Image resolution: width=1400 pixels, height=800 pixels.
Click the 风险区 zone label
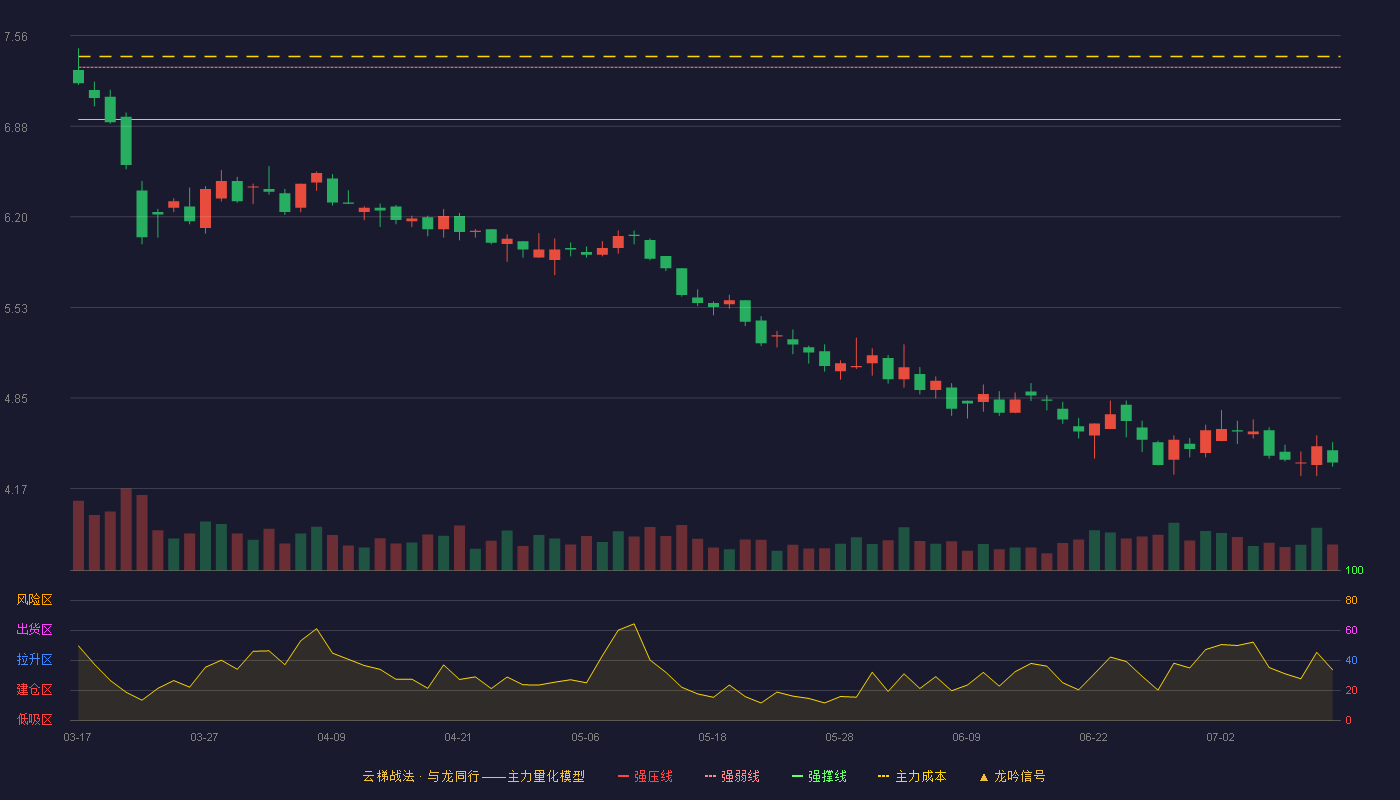click(35, 600)
